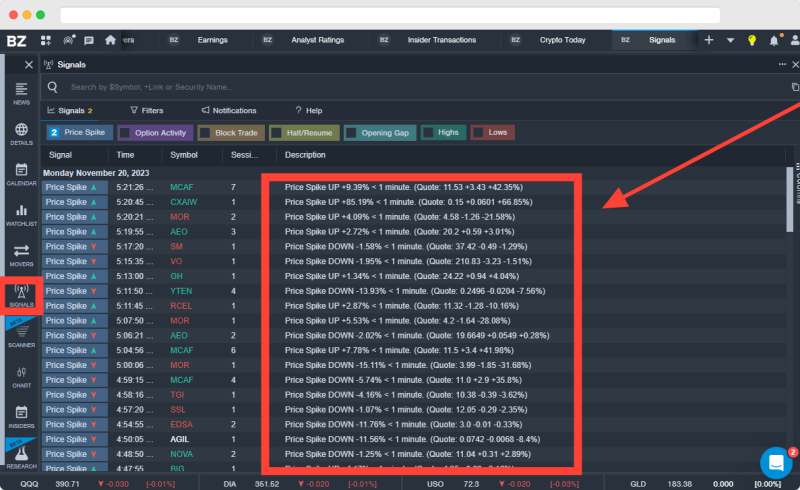Click the GLD ticker in status bar
The image size is (800, 490).
tap(638, 484)
